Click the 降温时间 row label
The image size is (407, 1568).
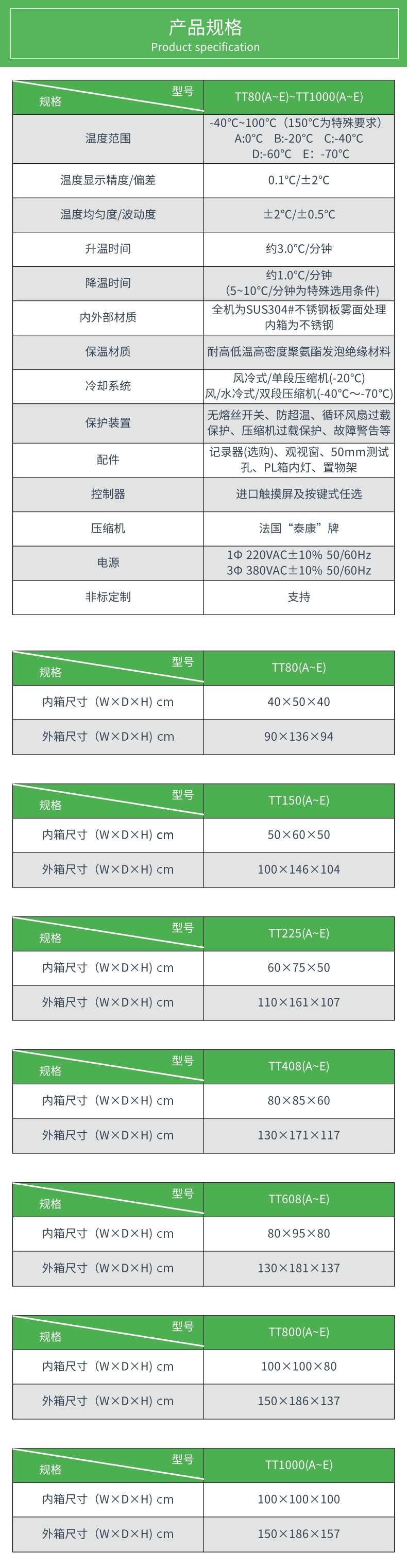pyautogui.click(x=108, y=283)
